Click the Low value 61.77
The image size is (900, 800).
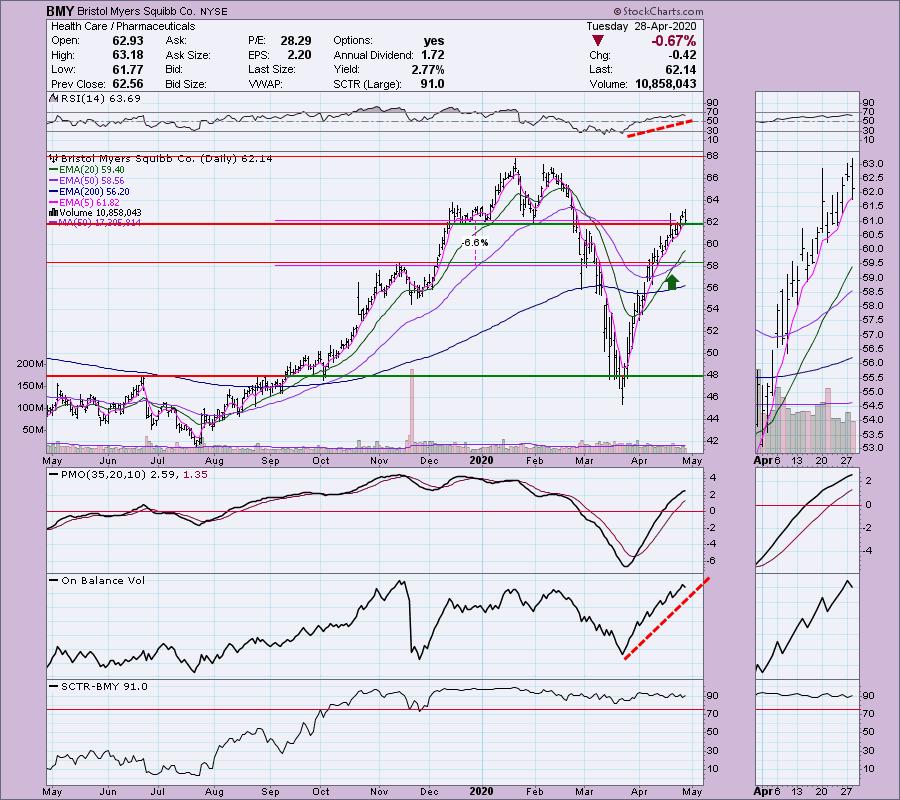[x=127, y=69]
